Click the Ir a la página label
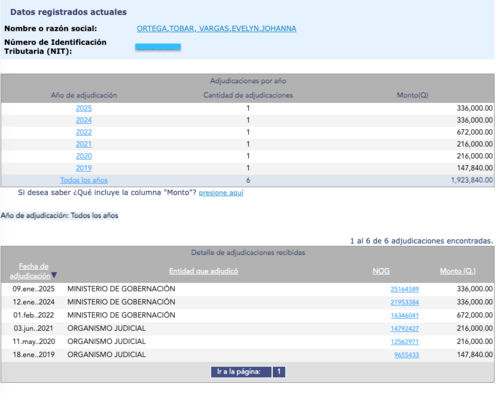500x393 pixels. click(241, 372)
